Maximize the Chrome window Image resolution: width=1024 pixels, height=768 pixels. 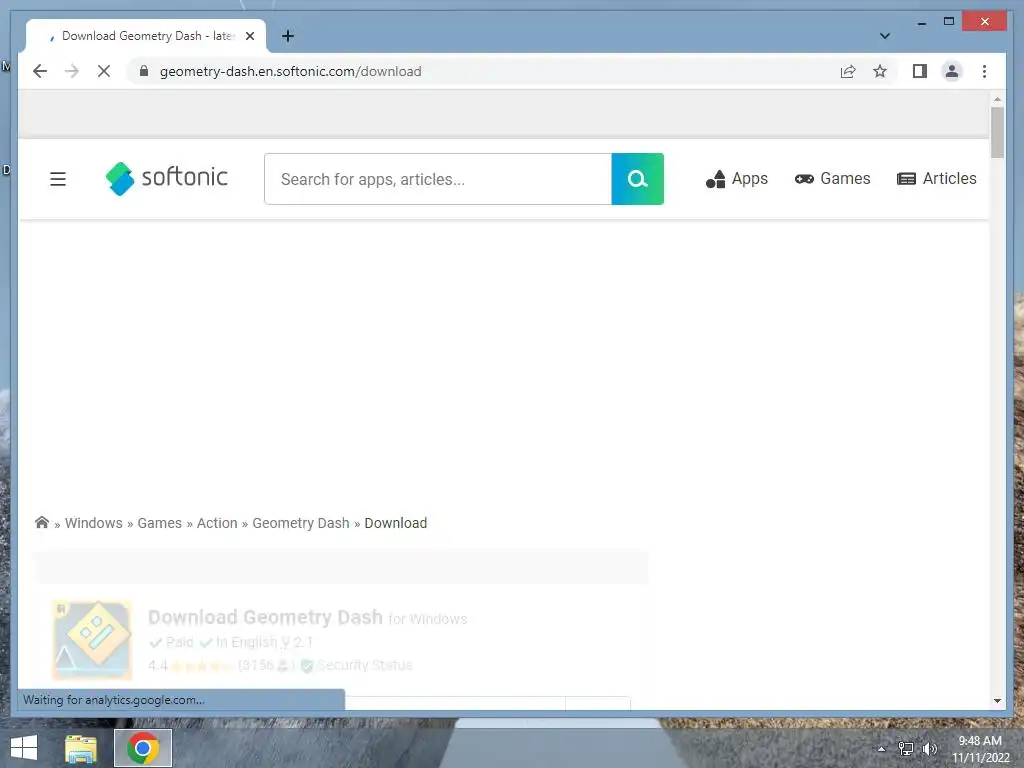(949, 22)
